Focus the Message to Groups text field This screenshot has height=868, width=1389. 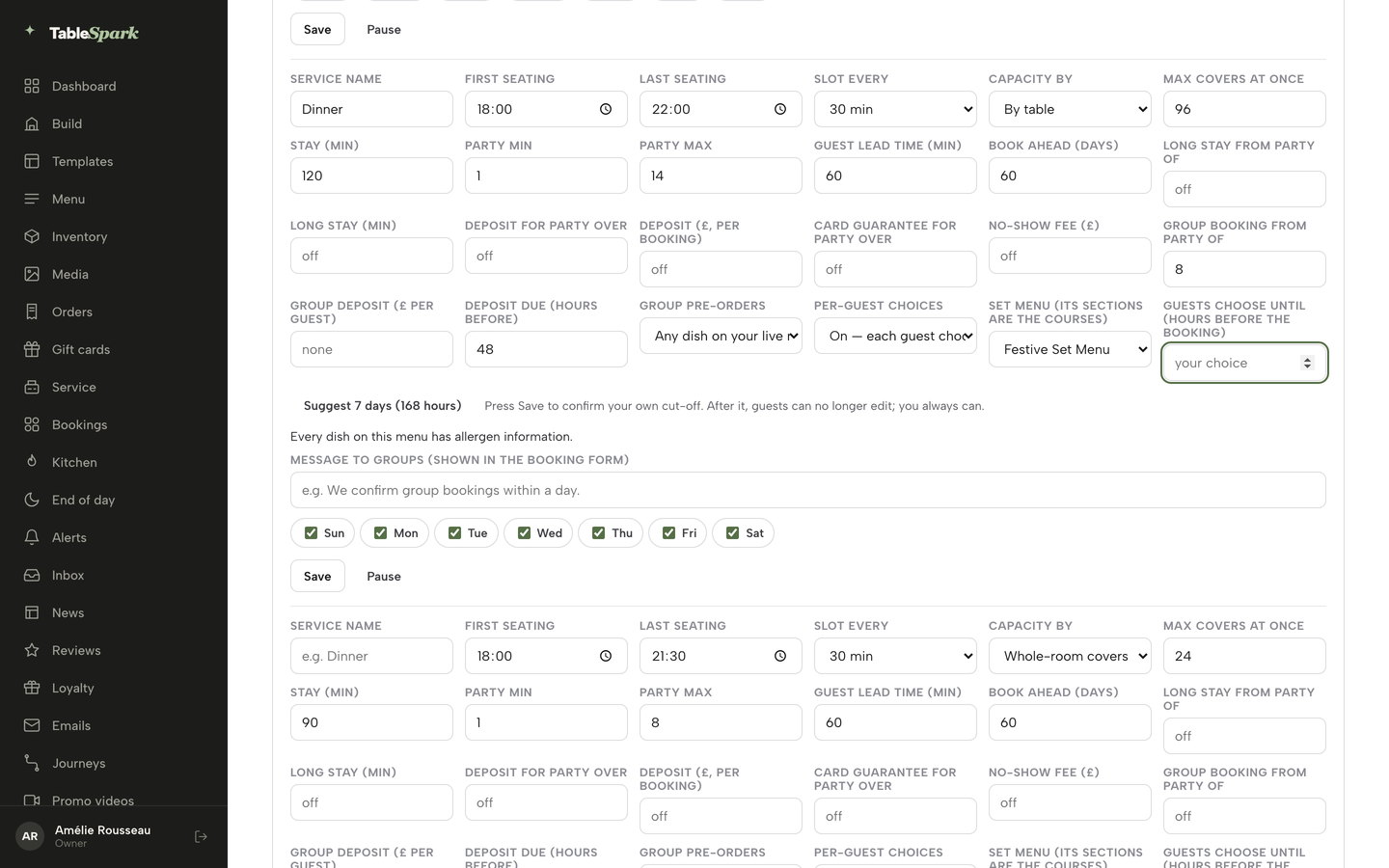click(x=807, y=490)
